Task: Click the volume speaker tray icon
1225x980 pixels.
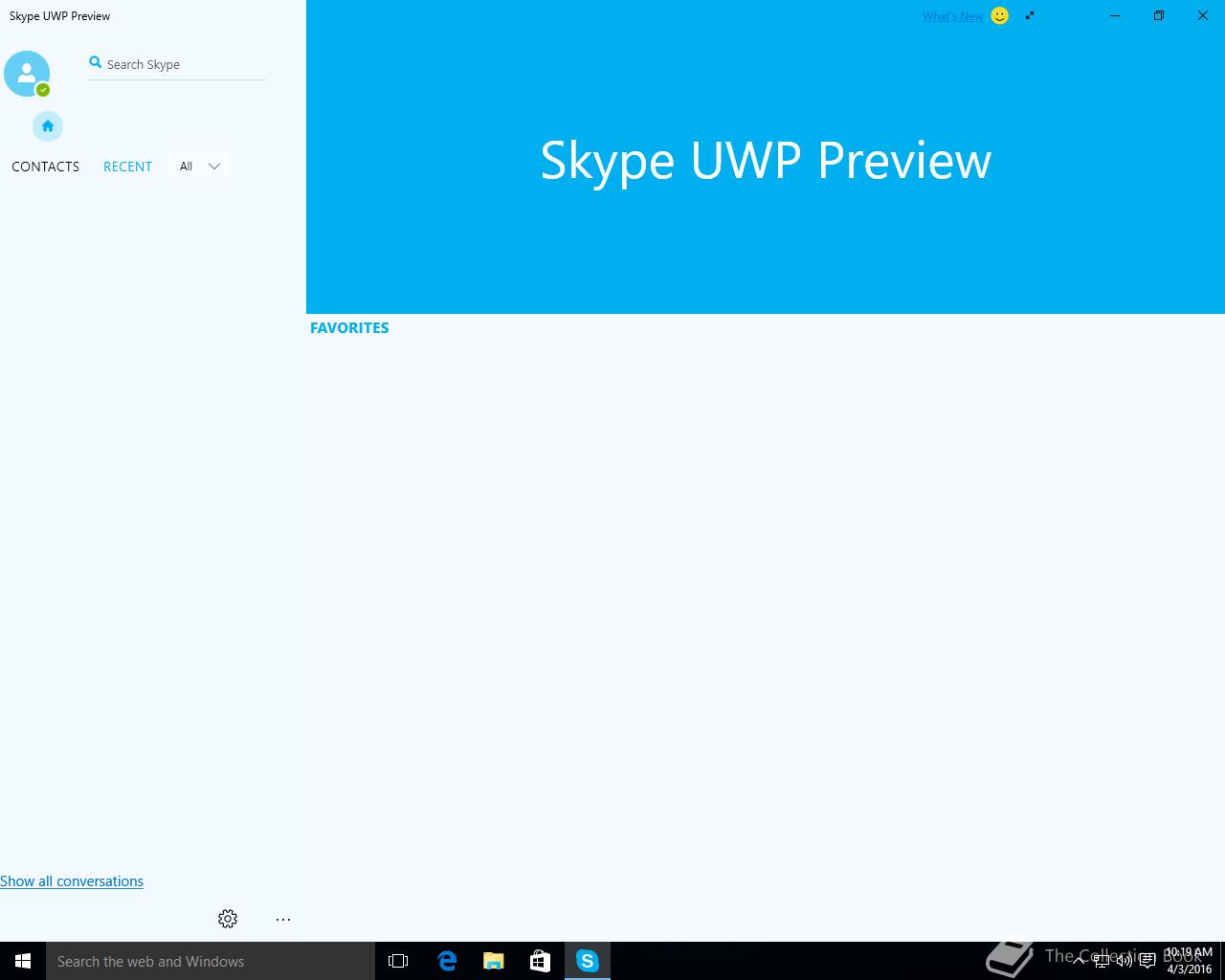Action: pos(1125,961)
